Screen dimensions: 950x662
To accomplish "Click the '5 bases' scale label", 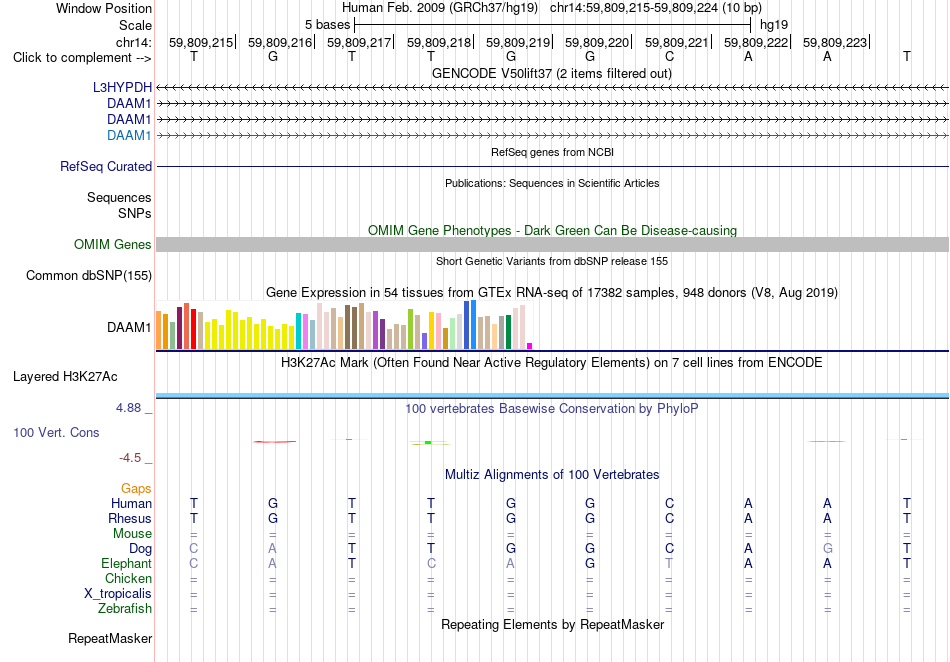I will click(x=327, y=25).
